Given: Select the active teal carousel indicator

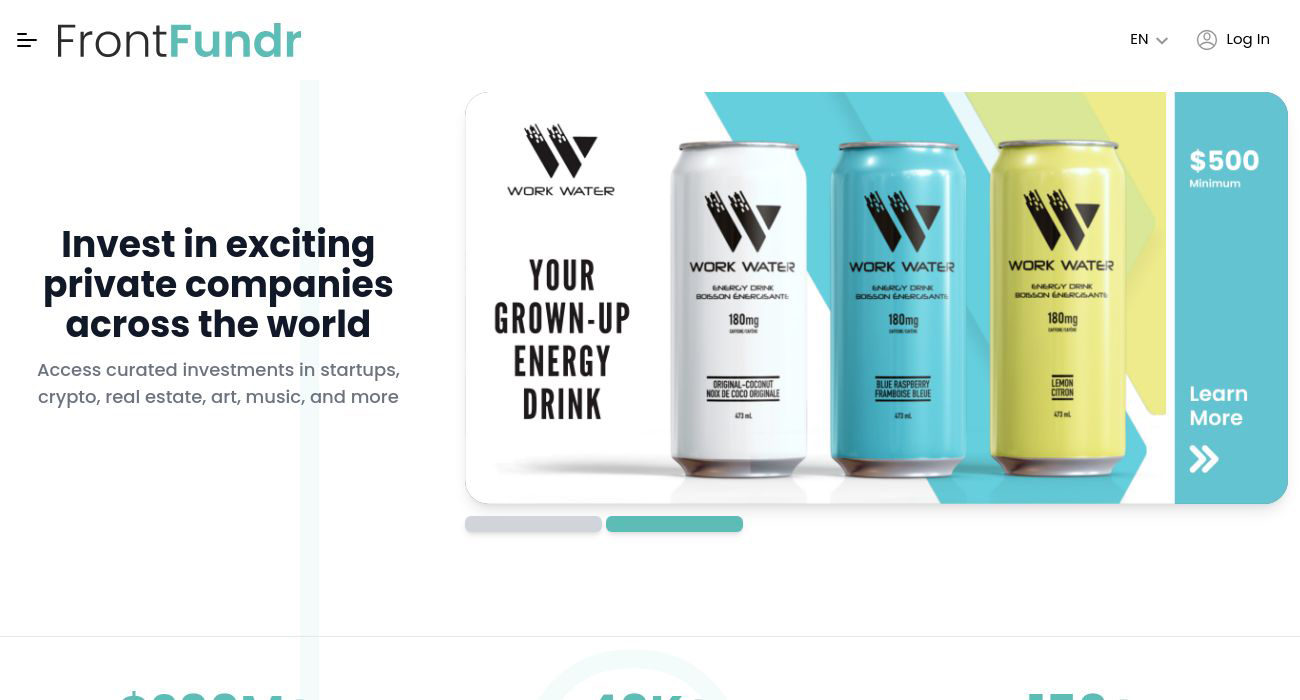Looking at the screenshot, I should click(x=674, y=524).
